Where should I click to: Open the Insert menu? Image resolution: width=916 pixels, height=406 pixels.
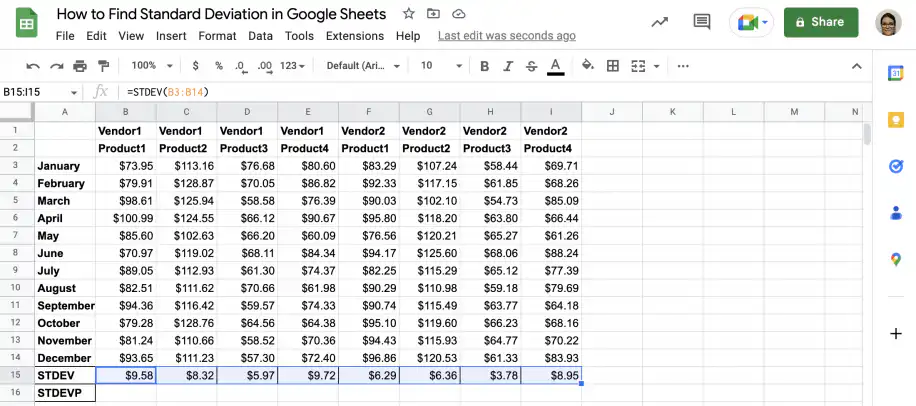(x=171, y=36)
